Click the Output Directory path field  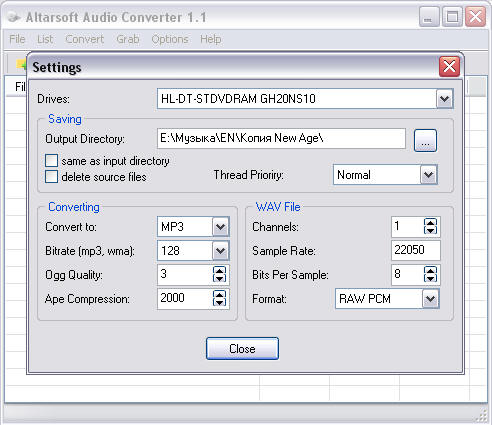pyautogui.click(x=281, y=138)
